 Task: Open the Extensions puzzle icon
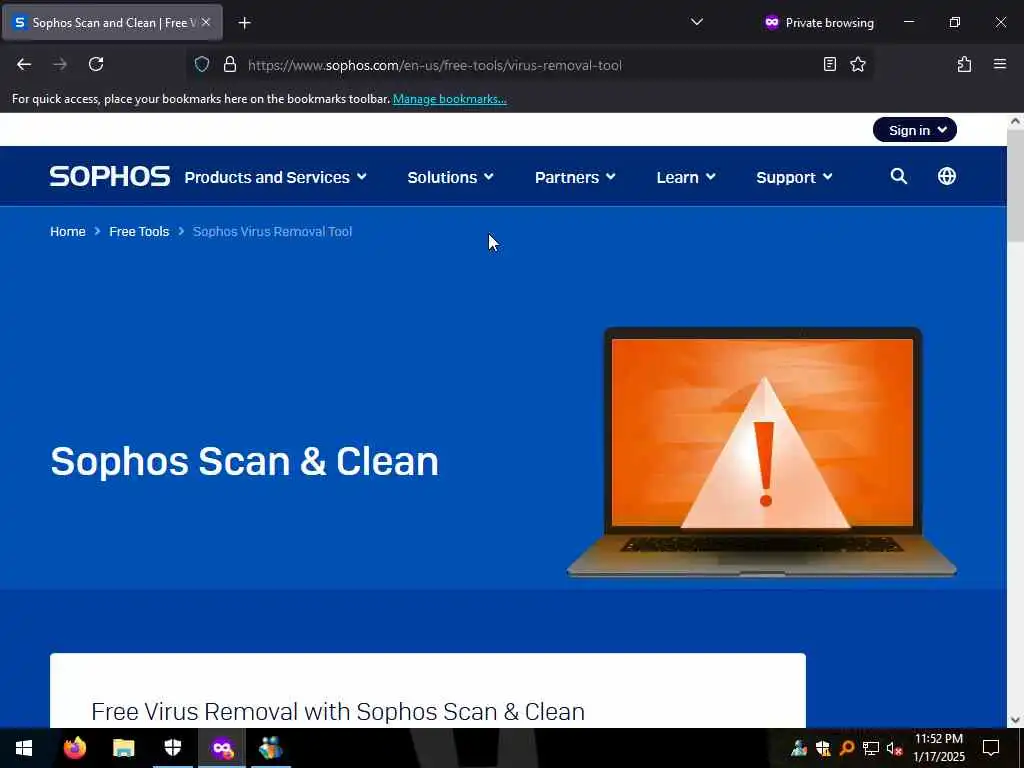tap(964, 65)
